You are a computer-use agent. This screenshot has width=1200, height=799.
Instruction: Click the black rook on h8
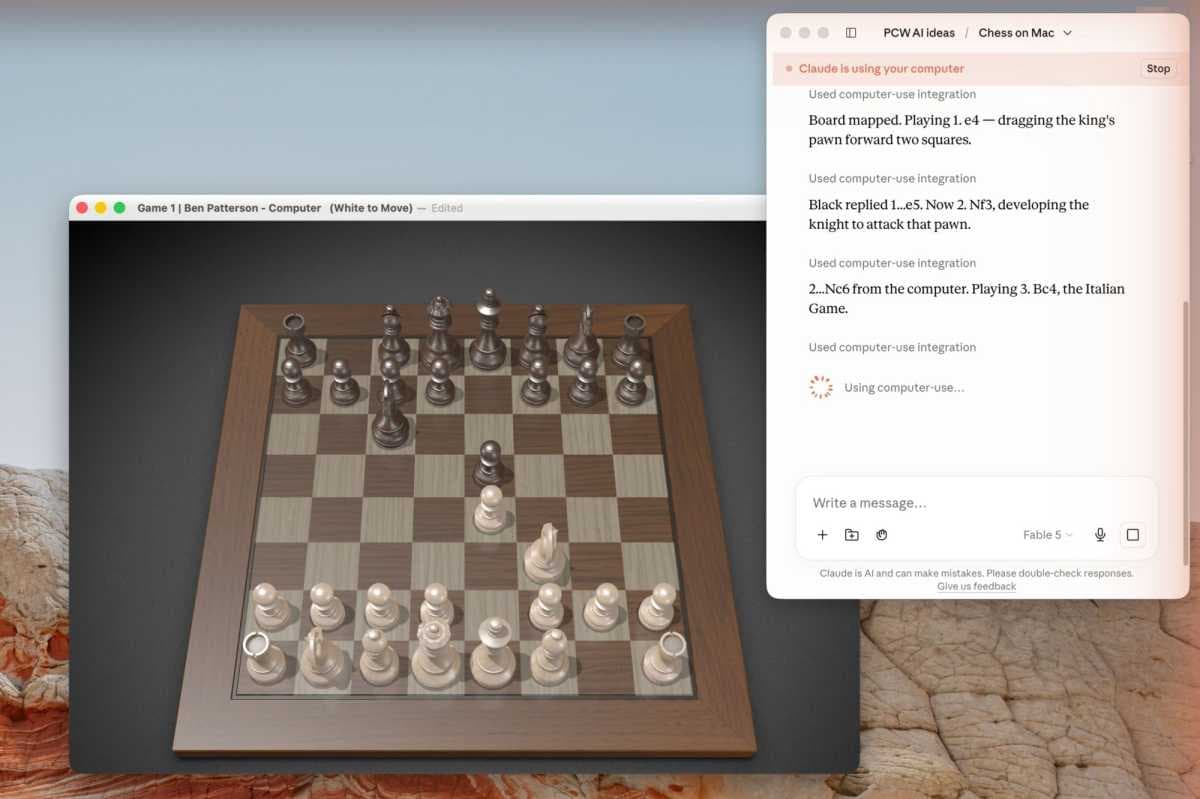click(631, 340)
